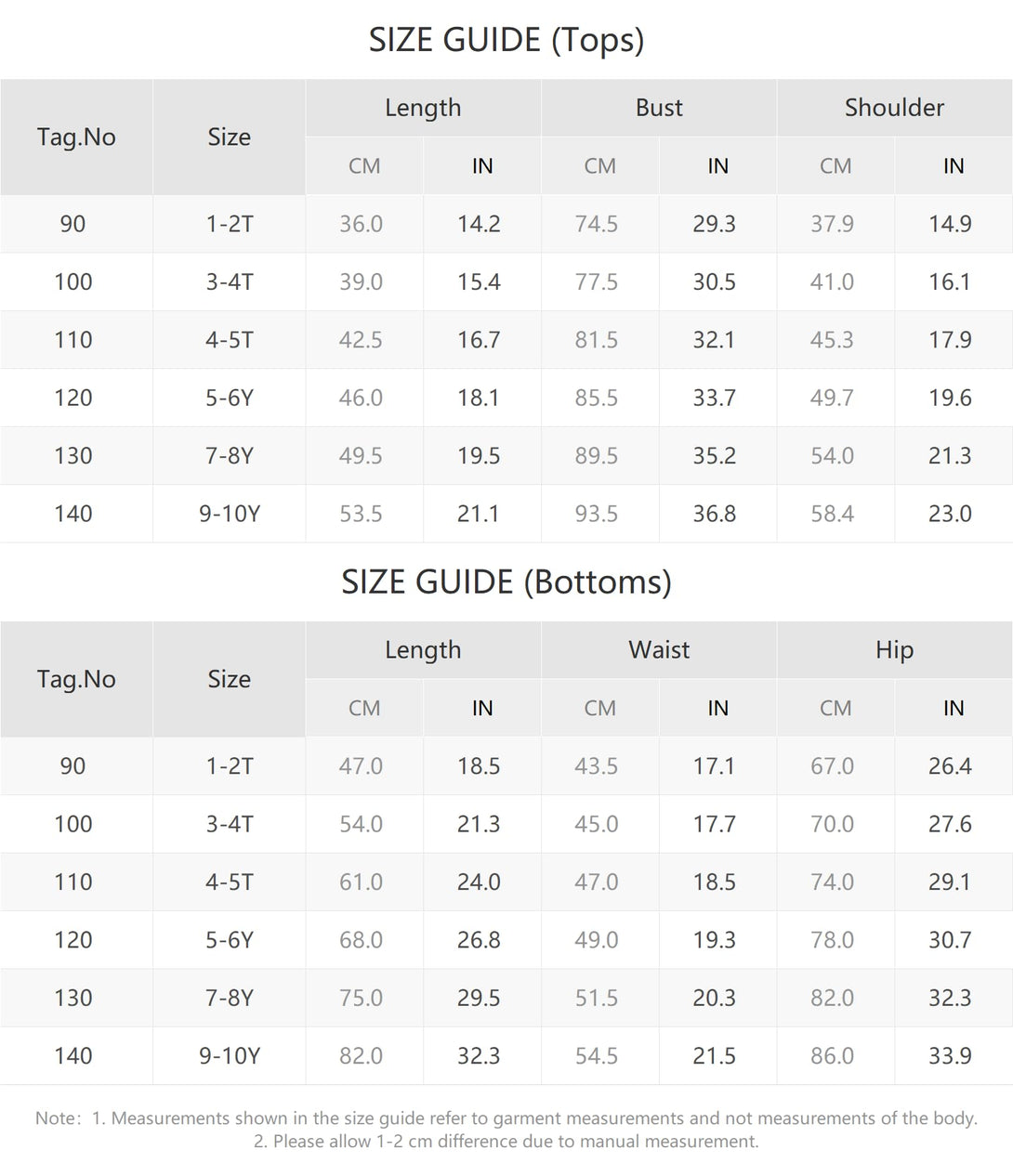
Task: Click the 33.9 hip inch value
Action: [950, 1056]
